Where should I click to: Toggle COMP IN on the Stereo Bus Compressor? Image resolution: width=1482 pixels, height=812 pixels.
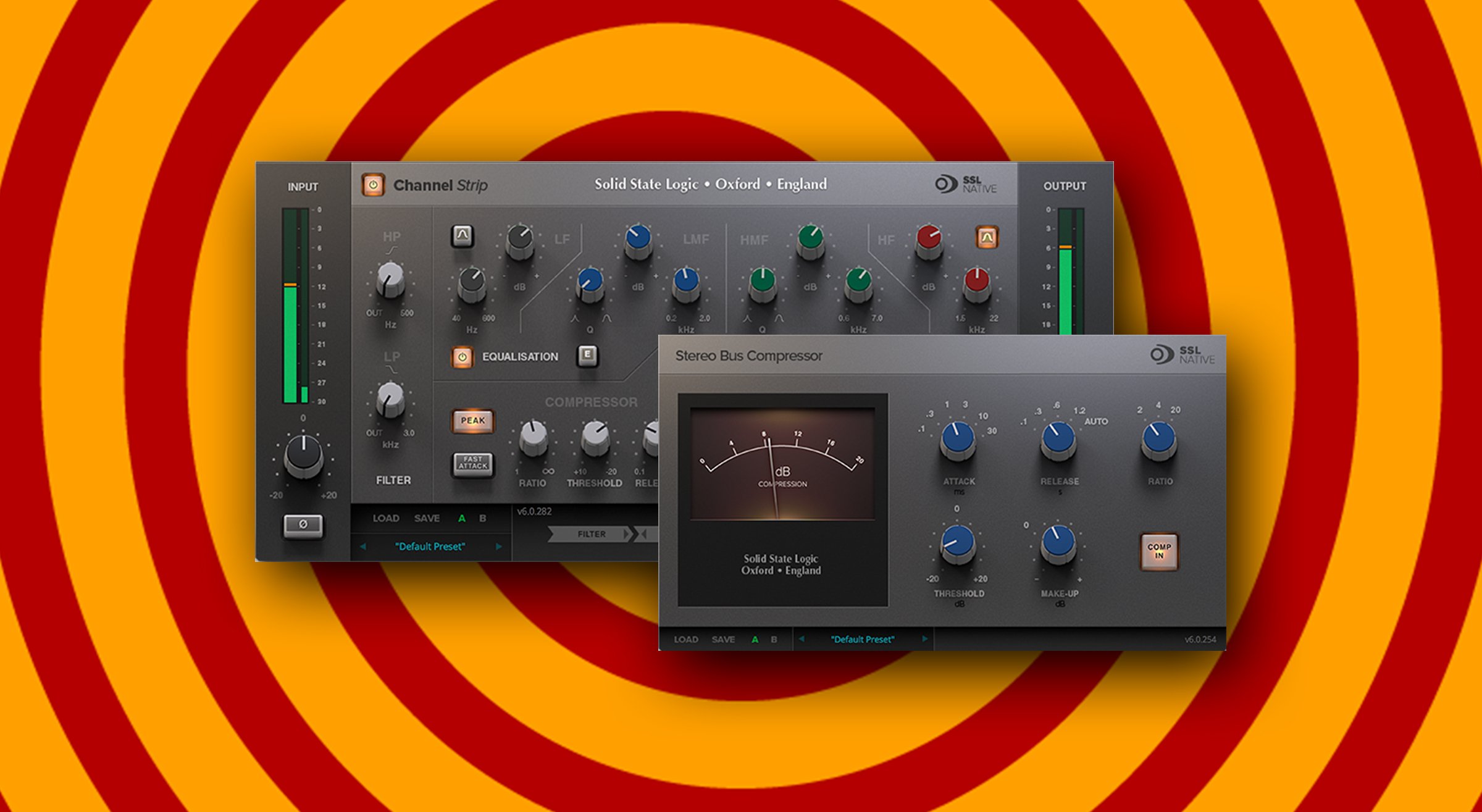(1159, 551)
